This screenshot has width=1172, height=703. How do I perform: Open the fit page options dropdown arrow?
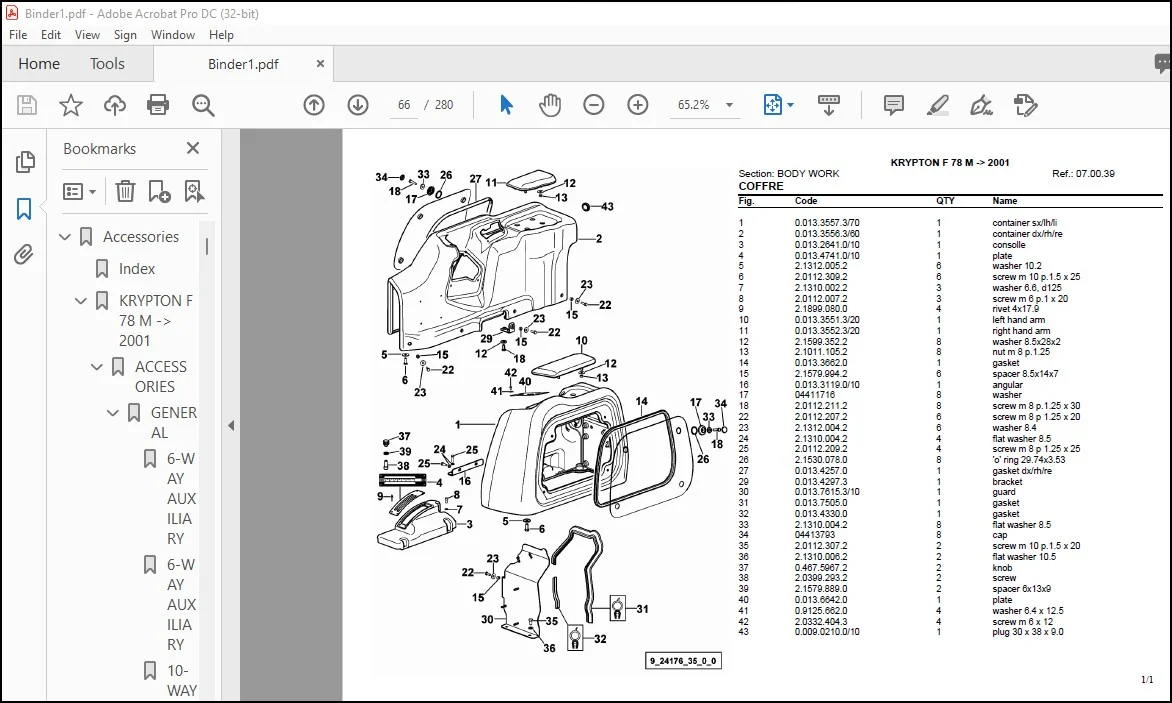point(791,105)
